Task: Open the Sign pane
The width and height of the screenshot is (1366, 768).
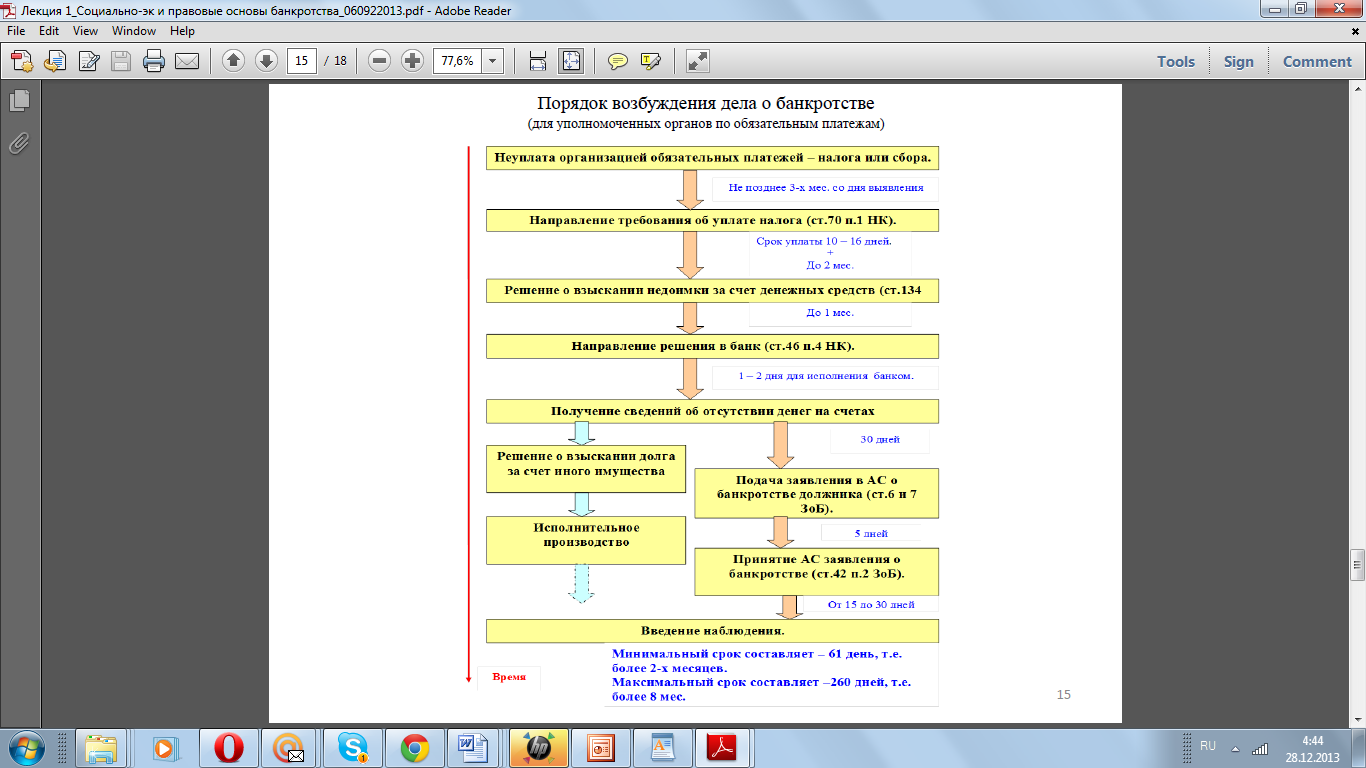Action: (x=1238, y=61)
